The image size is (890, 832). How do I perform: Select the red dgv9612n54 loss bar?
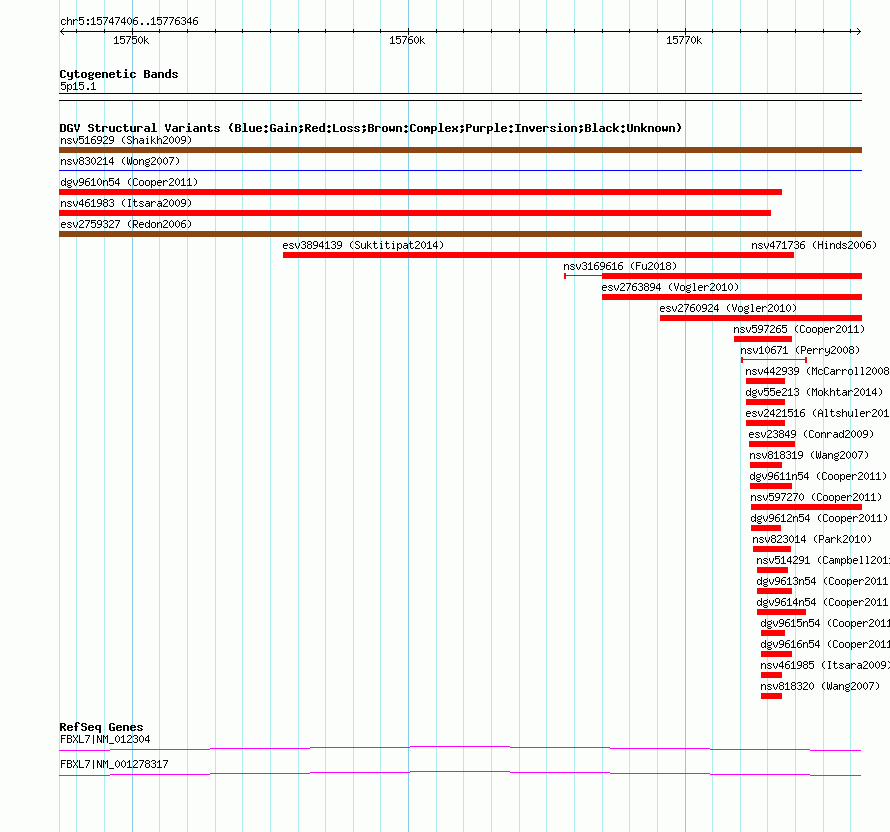click(x=766, y=528)
